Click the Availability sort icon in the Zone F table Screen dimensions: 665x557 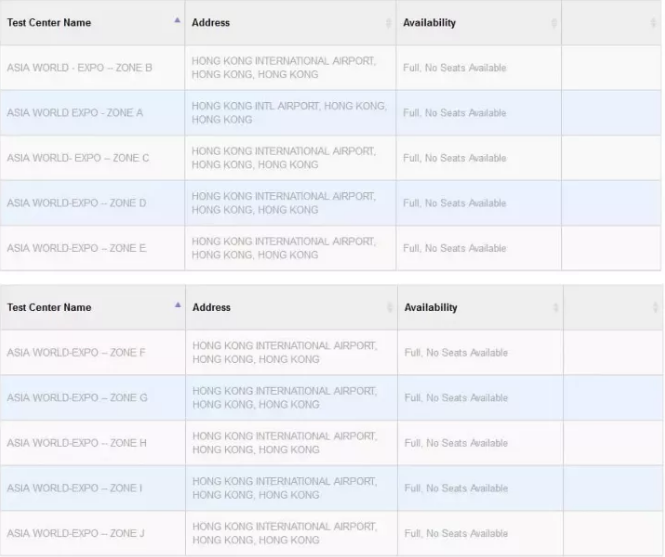[x=556, y=308]
